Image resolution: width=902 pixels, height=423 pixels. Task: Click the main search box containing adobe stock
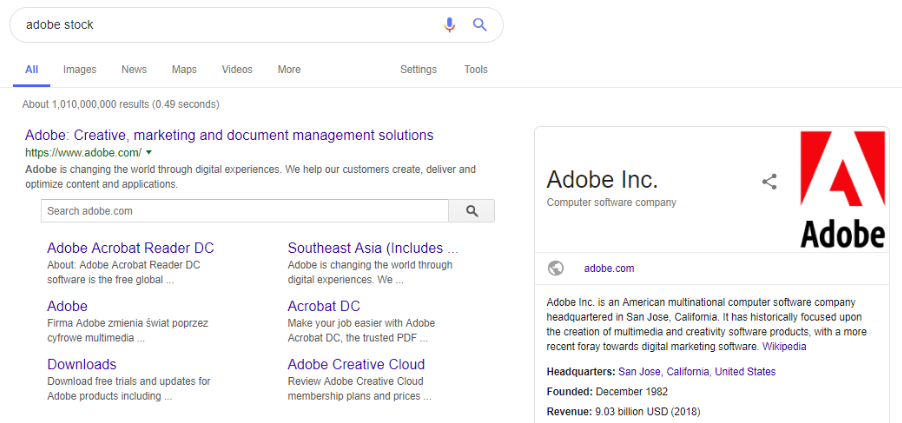coord(220,25)
